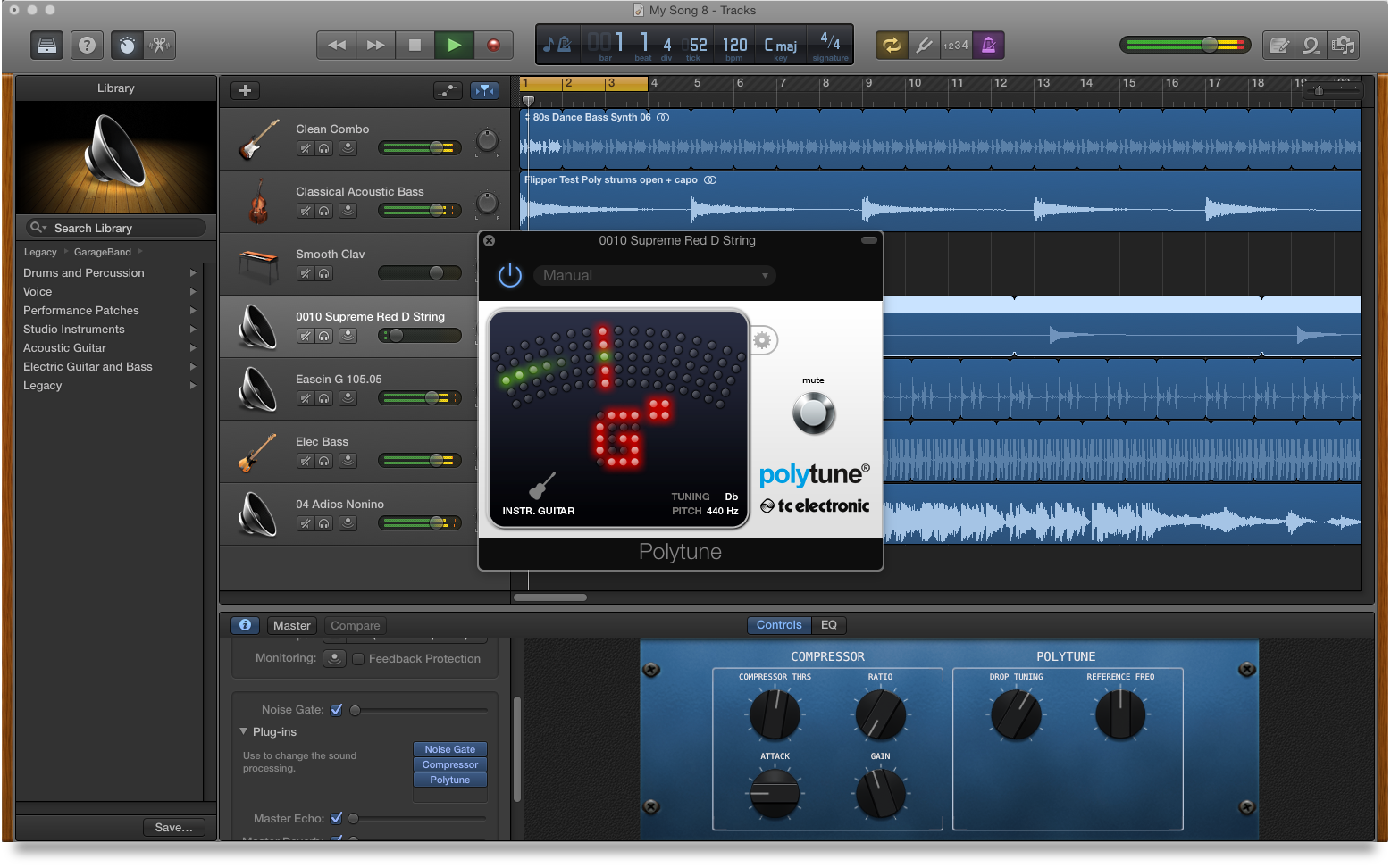
Task: Enable the metronome button
Action: click(x=988, y=45)
